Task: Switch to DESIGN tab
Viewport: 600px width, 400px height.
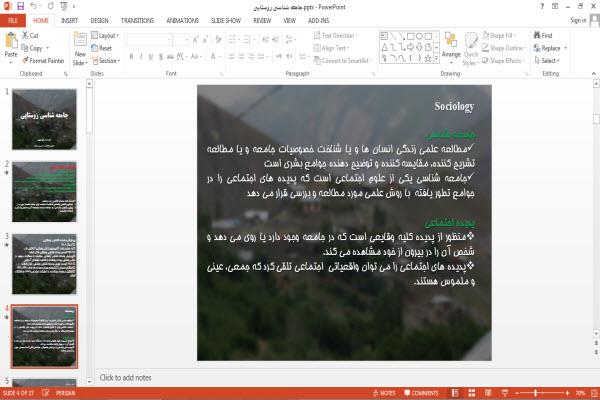Action: point(99,21)
